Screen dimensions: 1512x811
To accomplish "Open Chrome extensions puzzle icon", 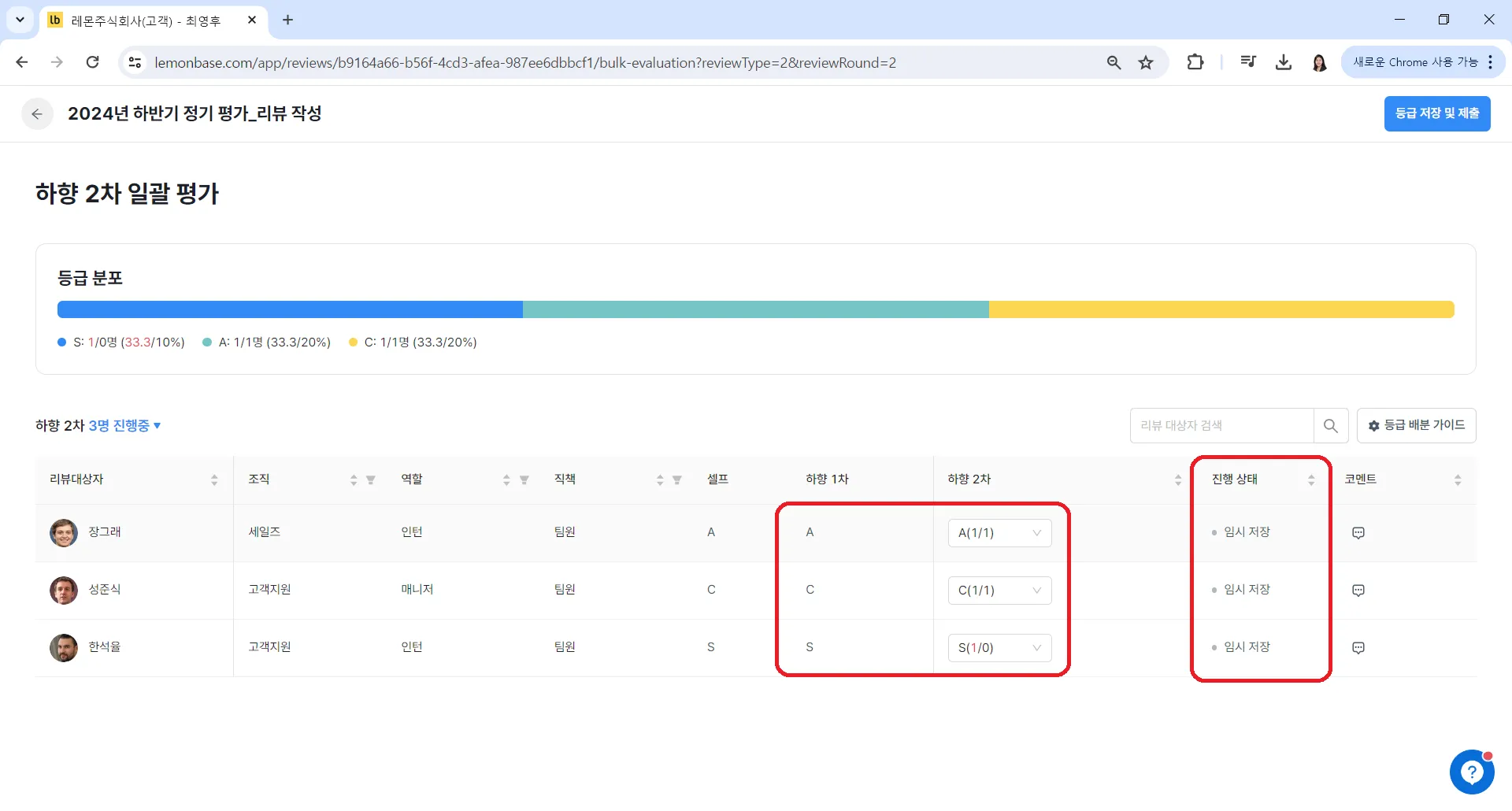I will click(x=1195, y=62).
